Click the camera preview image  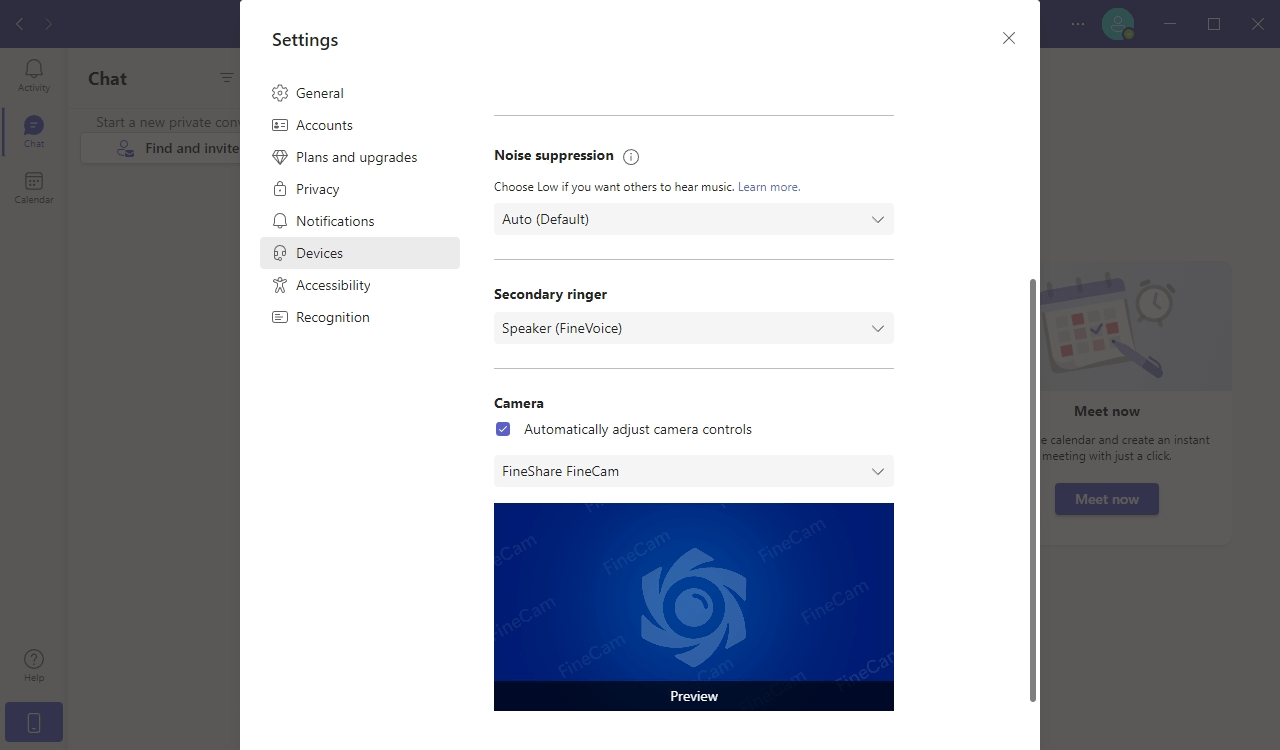tap(694, 607)
